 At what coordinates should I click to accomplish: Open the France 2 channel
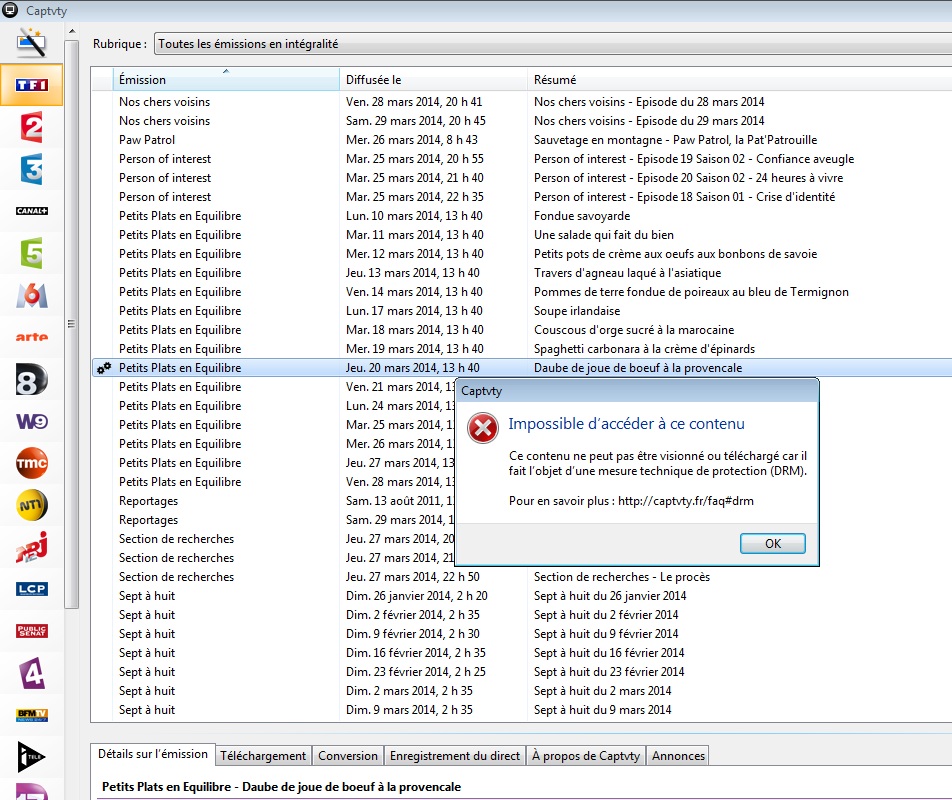pos(32,127)
